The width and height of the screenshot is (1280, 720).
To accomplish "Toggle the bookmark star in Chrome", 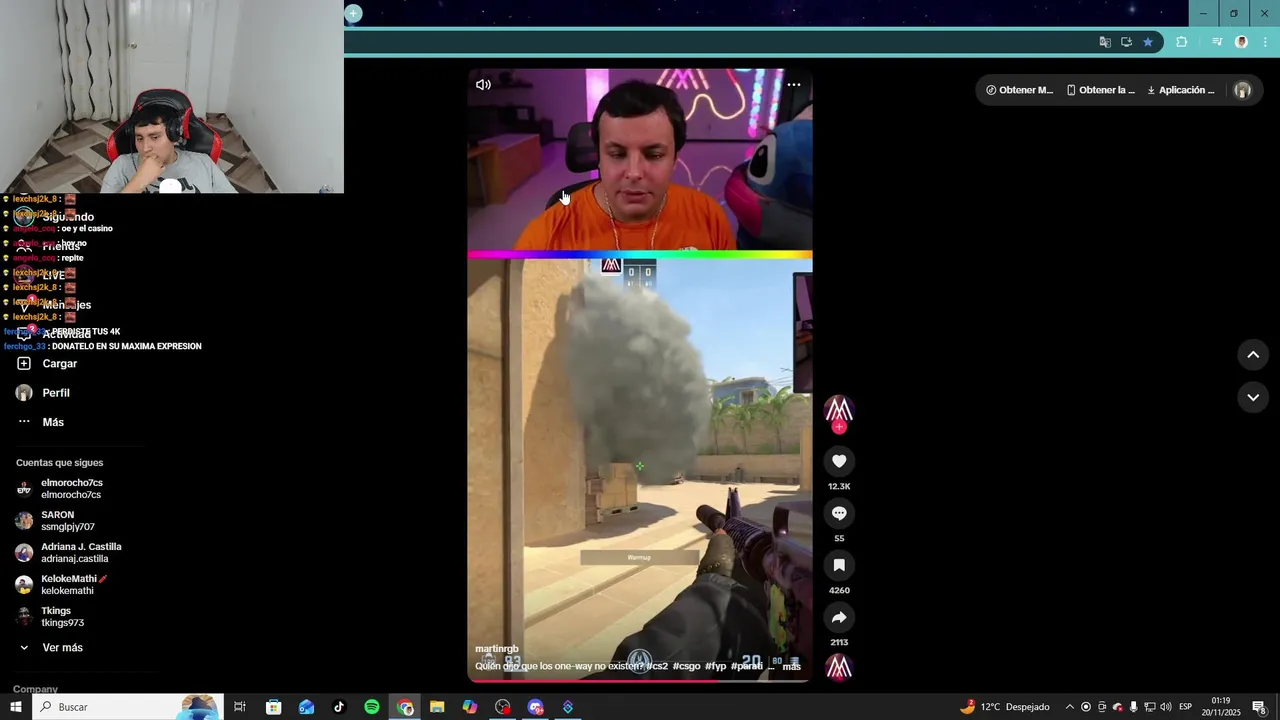I will coord(1148,42).
